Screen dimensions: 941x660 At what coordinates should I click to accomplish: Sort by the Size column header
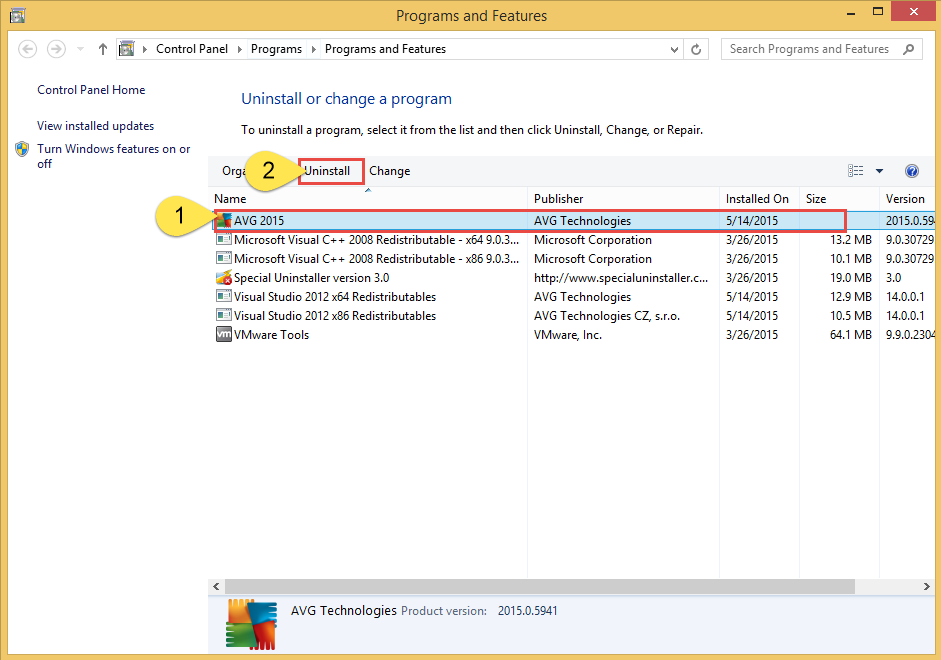[x=839, y=199]
